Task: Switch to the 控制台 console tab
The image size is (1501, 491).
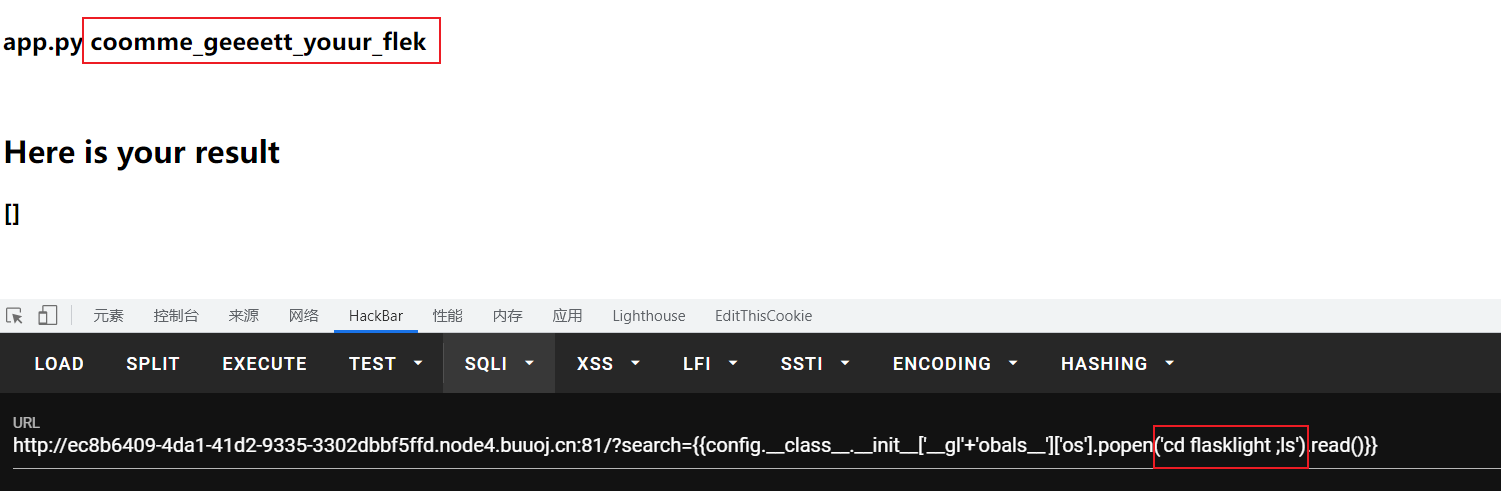Action: click(x=176, y=316)
